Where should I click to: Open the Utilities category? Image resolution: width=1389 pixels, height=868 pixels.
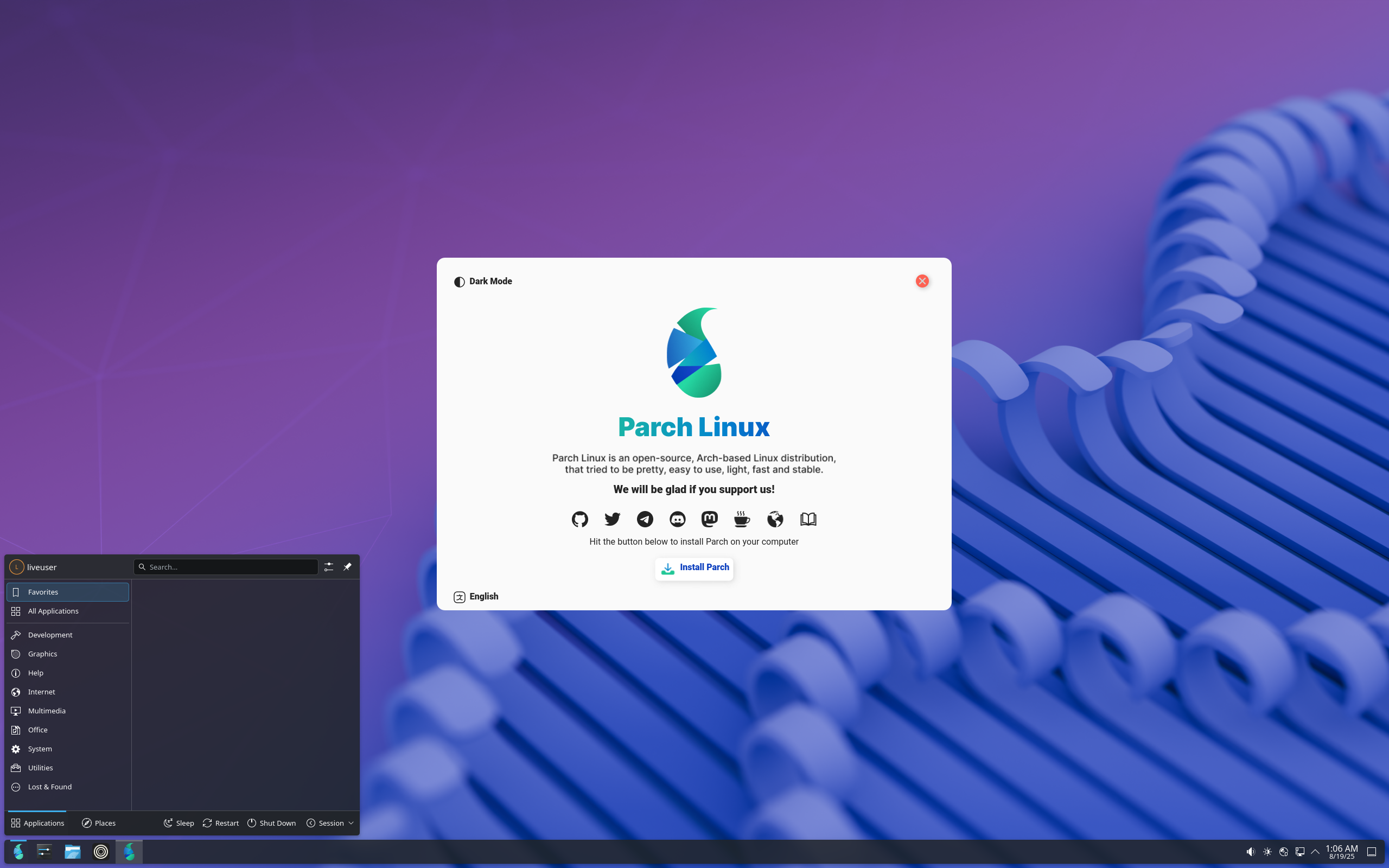[68, 767]
